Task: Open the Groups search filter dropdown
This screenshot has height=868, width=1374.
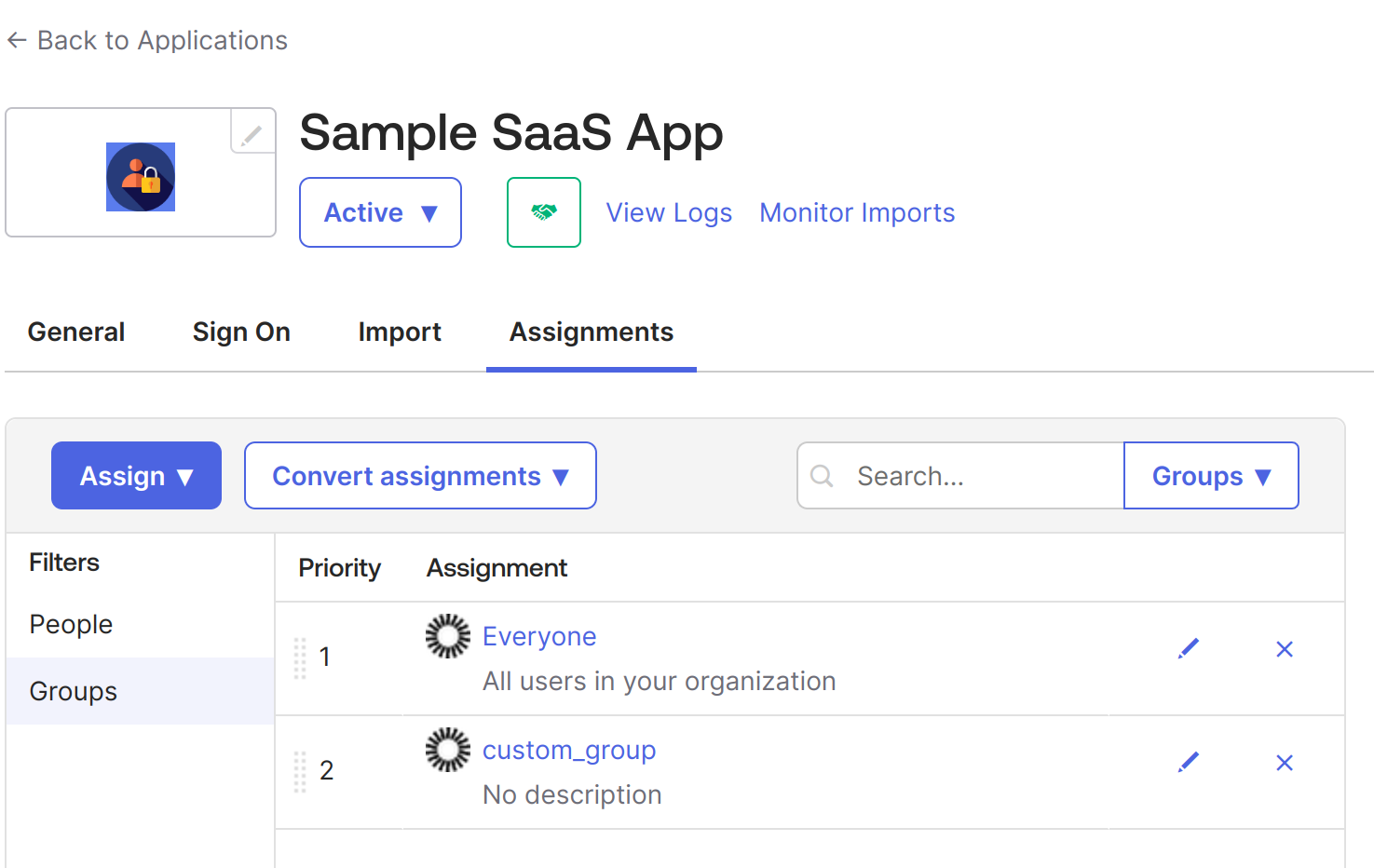Action: [1211, 476]
